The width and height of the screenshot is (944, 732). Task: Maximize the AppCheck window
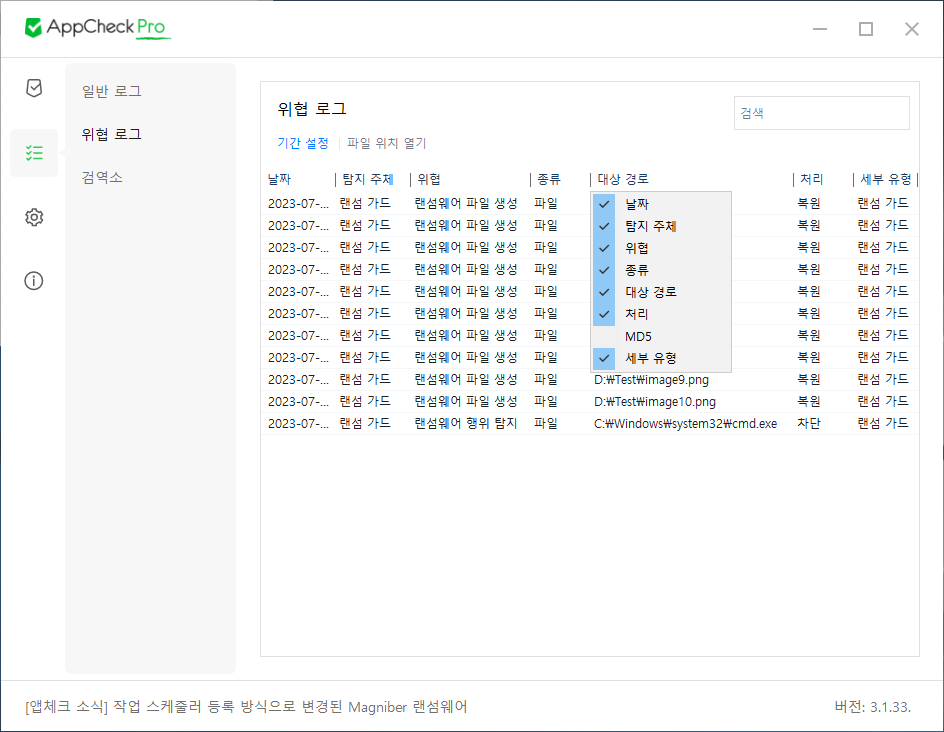[865, 29]
